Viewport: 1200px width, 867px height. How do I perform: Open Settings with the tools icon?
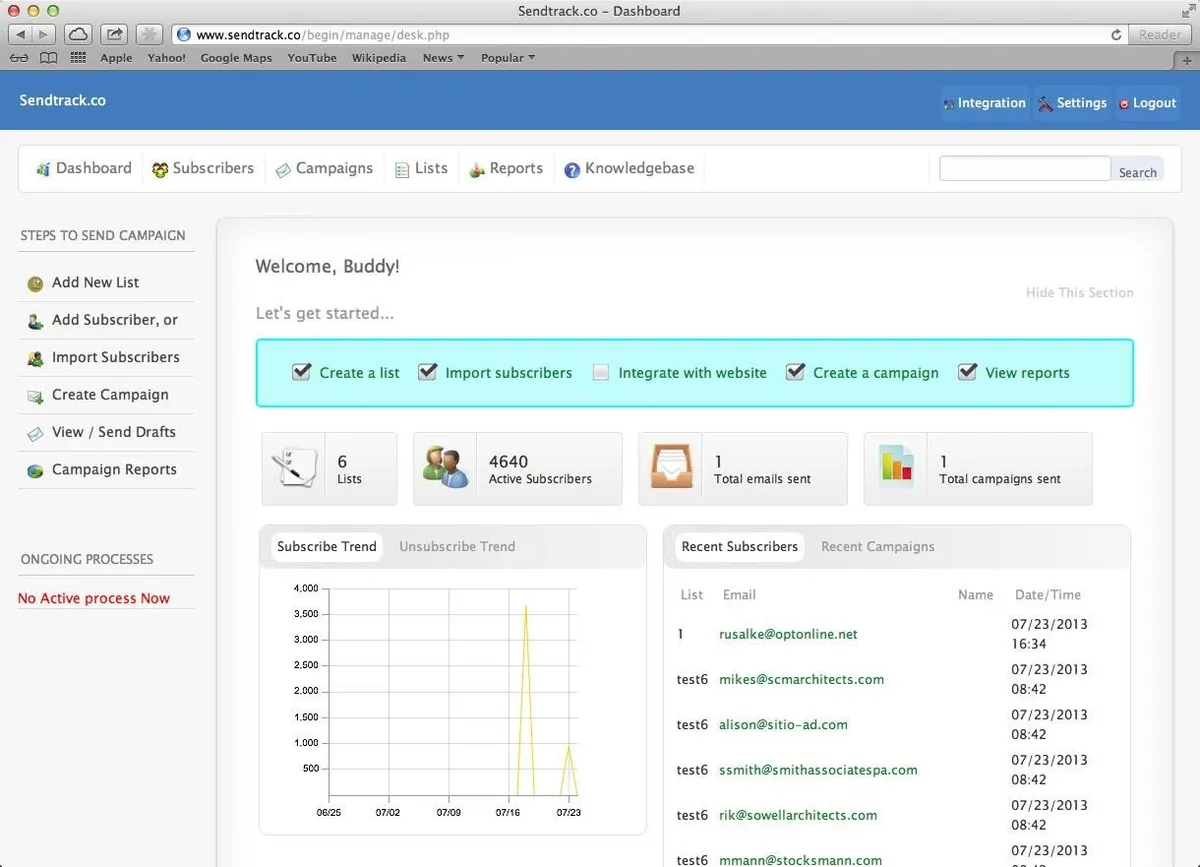point(1072,103)
